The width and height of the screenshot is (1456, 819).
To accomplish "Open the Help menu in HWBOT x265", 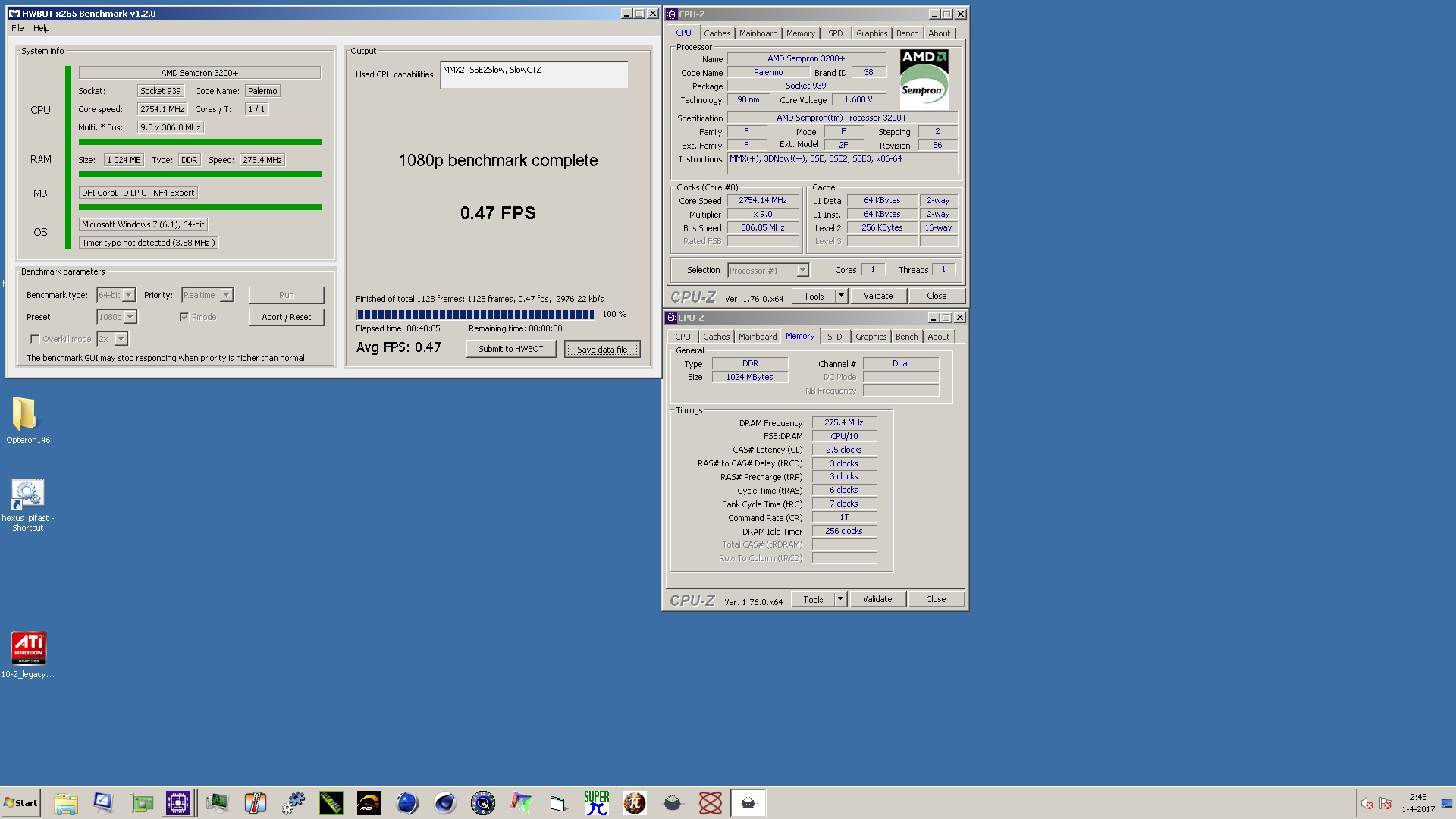I will [x=42, y=28].
